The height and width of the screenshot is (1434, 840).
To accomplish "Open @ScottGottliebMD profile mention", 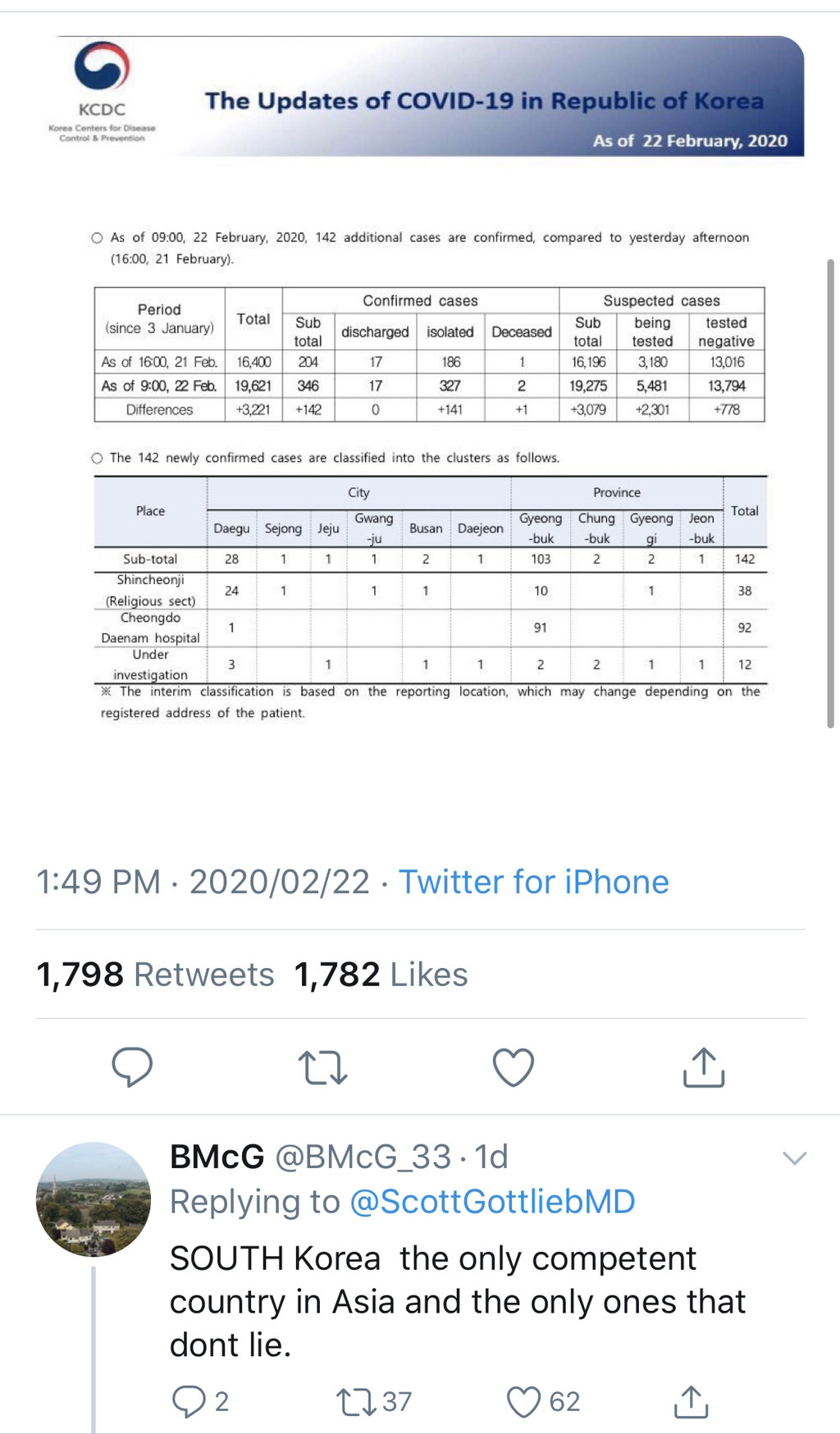I will point(492,1201).
